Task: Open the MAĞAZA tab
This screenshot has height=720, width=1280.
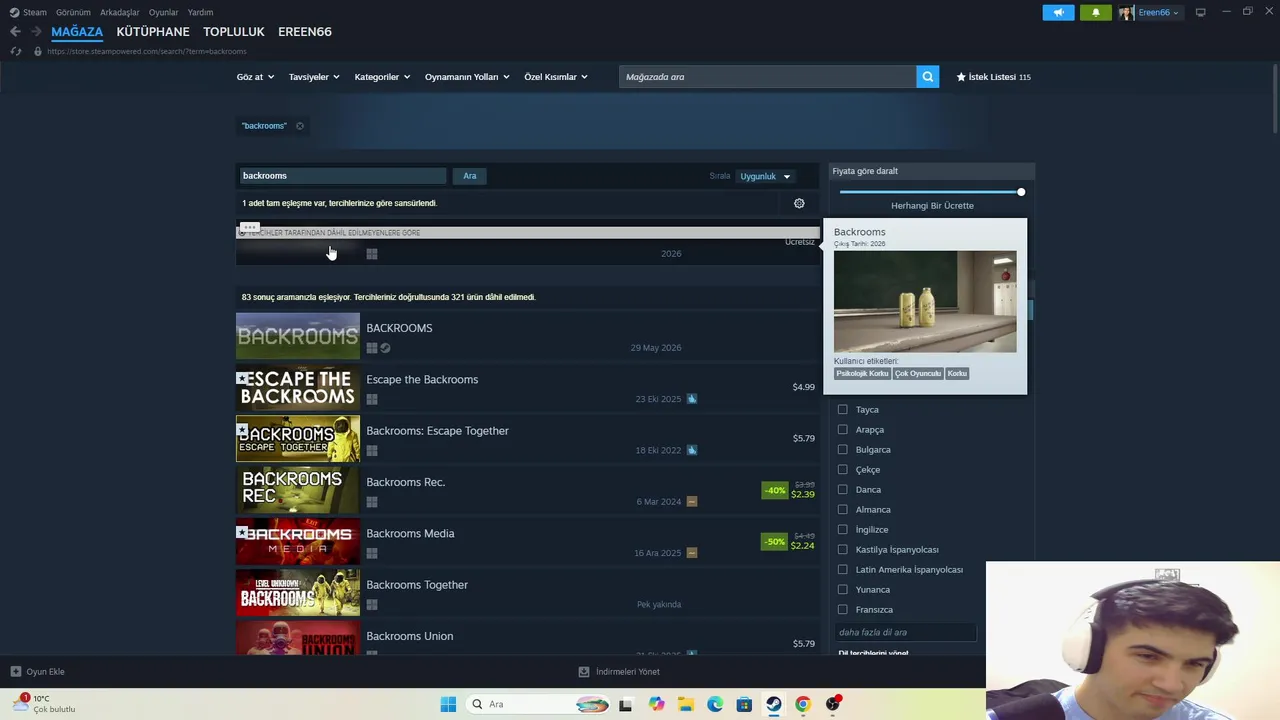Action: point(77,32)
